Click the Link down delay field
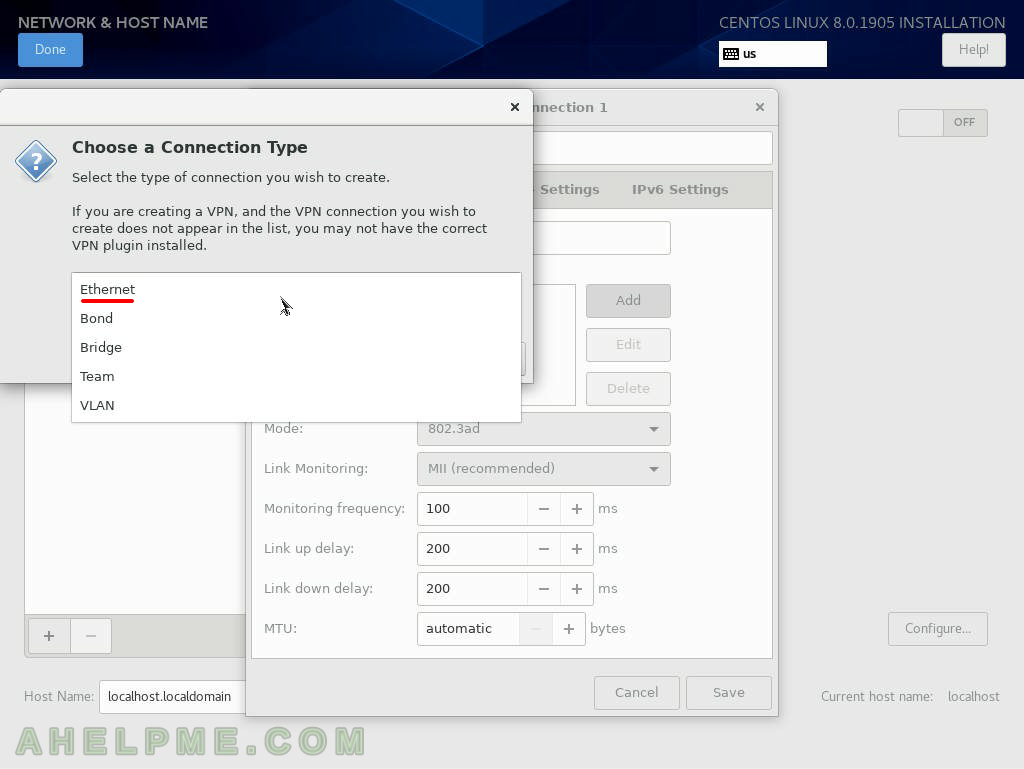1024x769 pixels. (x=472, y=588)
